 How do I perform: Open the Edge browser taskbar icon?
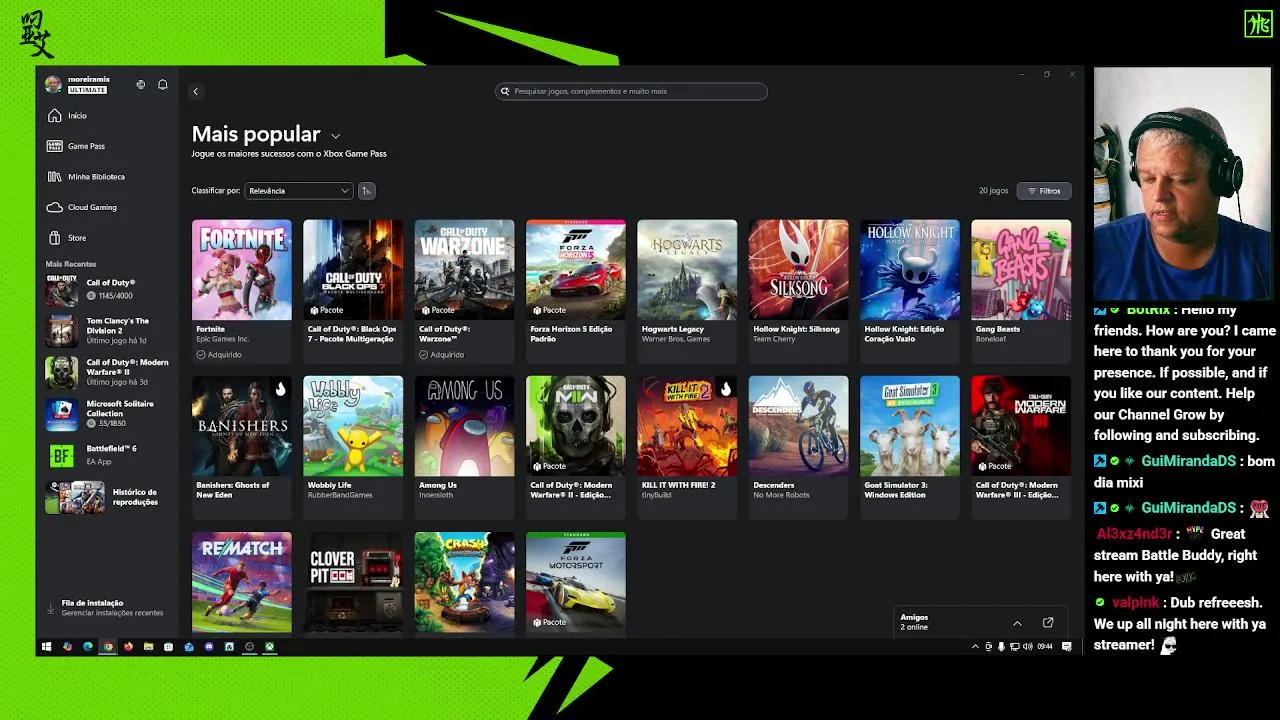[88, 647]
